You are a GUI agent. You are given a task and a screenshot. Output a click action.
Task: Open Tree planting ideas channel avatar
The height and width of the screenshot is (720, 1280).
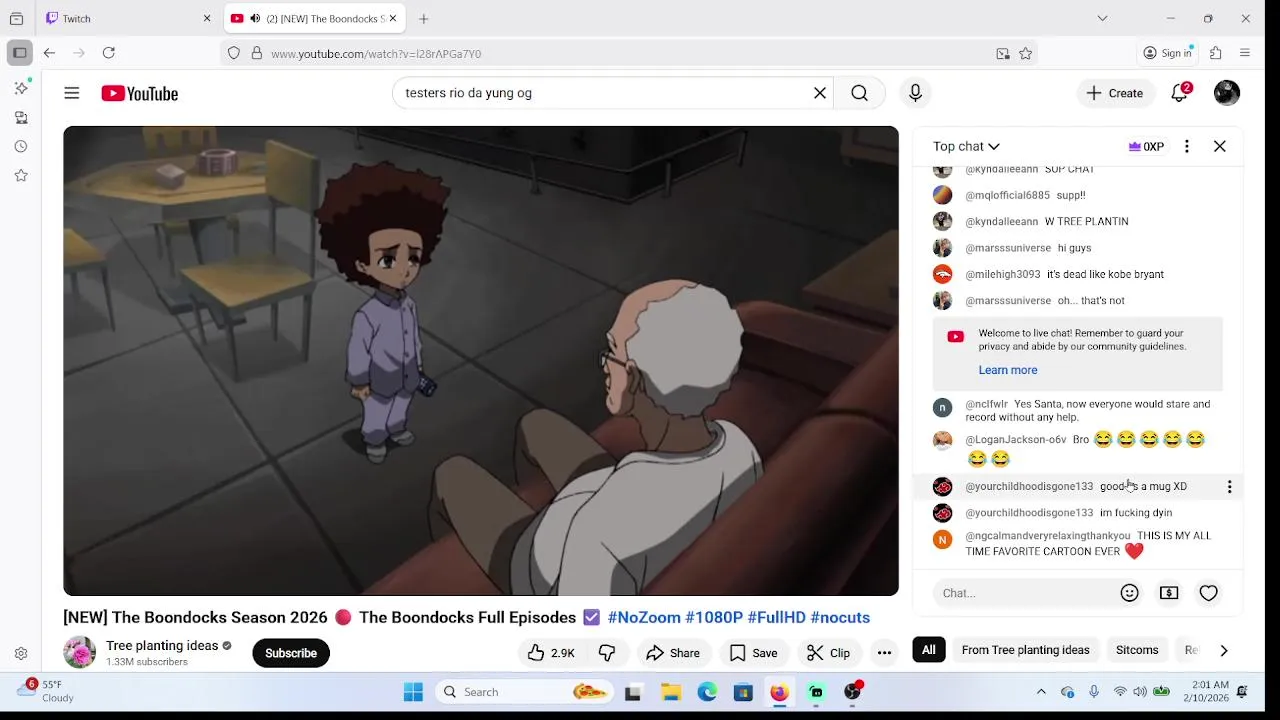click(x=79, y=653)
